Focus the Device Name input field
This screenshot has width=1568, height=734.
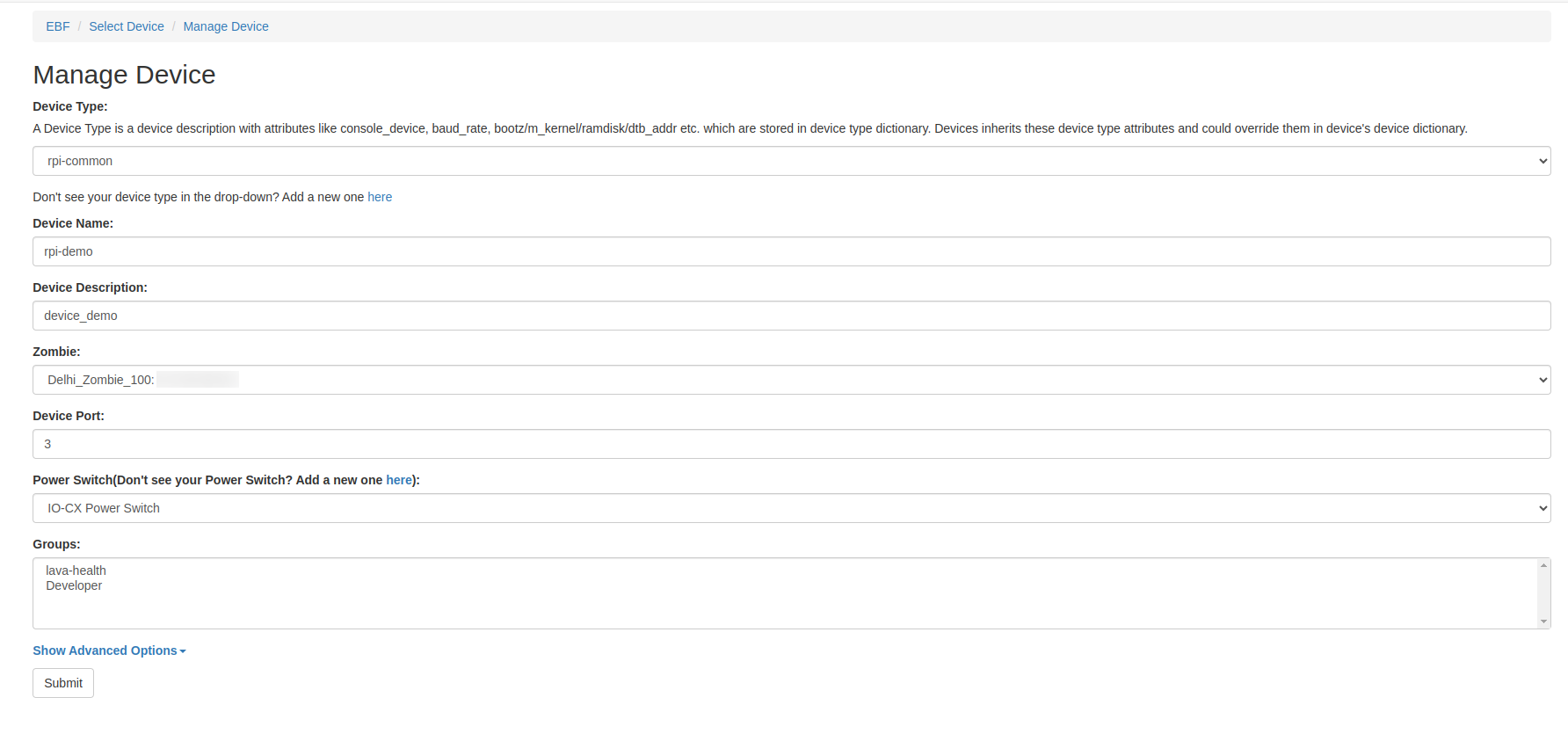[x=791, y=251]
